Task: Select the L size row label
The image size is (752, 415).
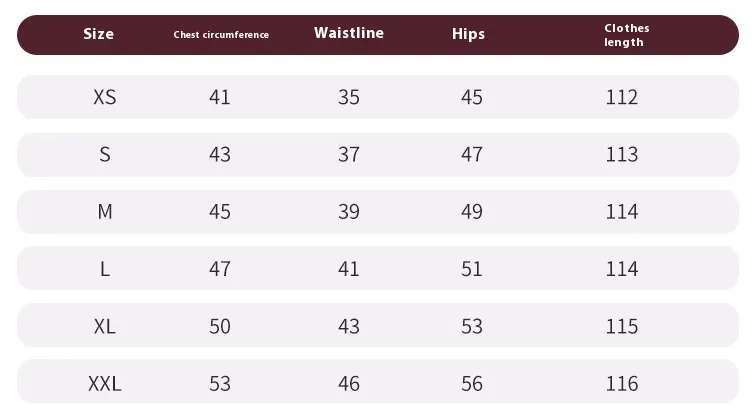Action: pos(104,269)
